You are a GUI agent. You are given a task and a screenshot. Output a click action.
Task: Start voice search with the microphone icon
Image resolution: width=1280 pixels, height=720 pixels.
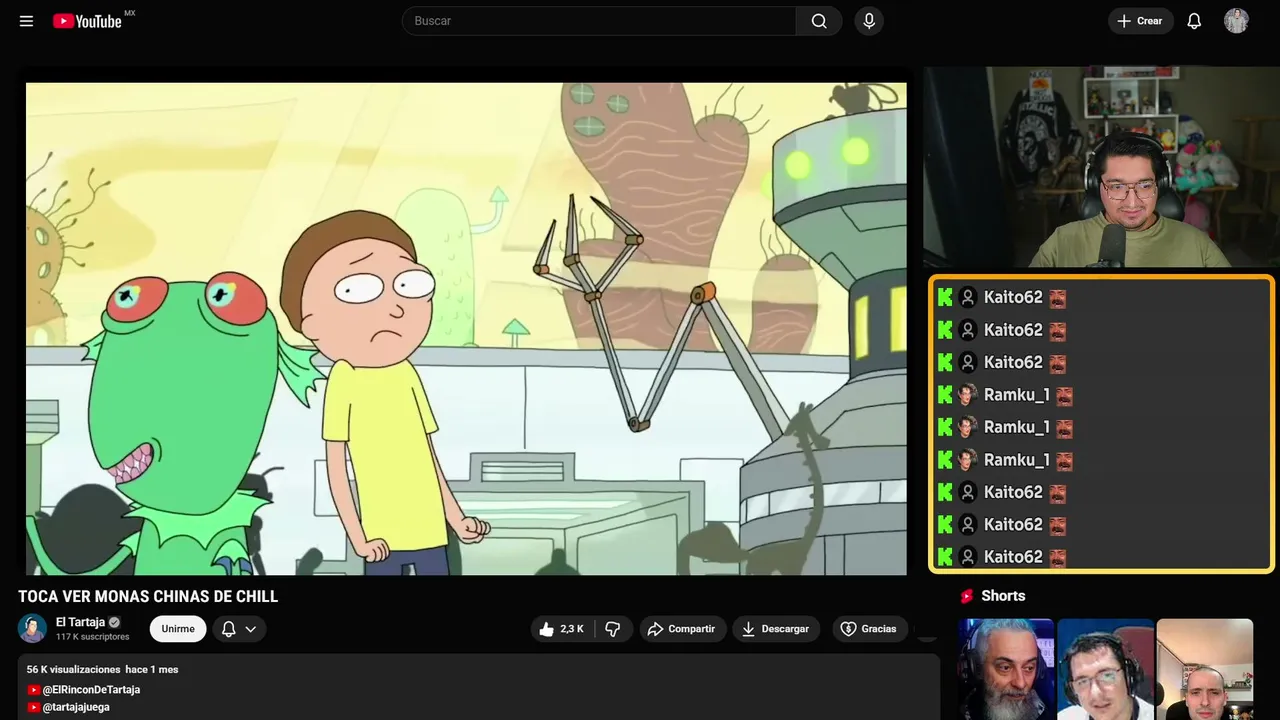click(869, 21)
